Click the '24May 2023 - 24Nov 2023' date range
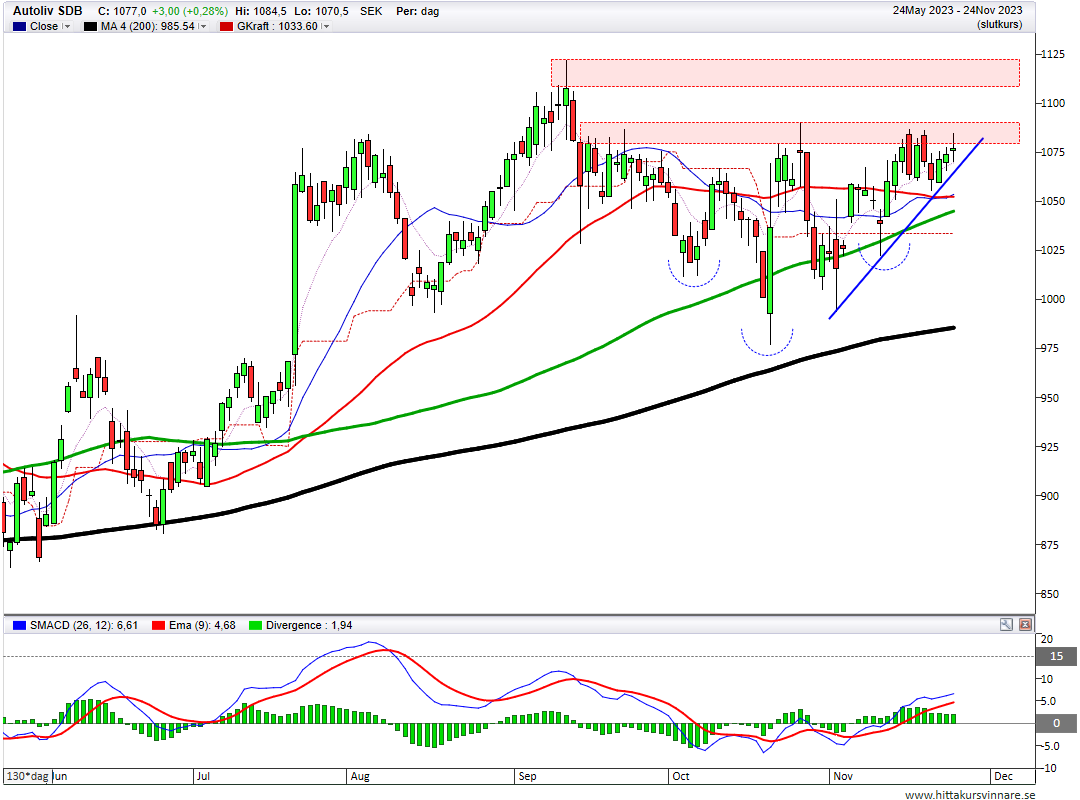1080x800 pixels. pyautogui.click(x=957, y=10)
